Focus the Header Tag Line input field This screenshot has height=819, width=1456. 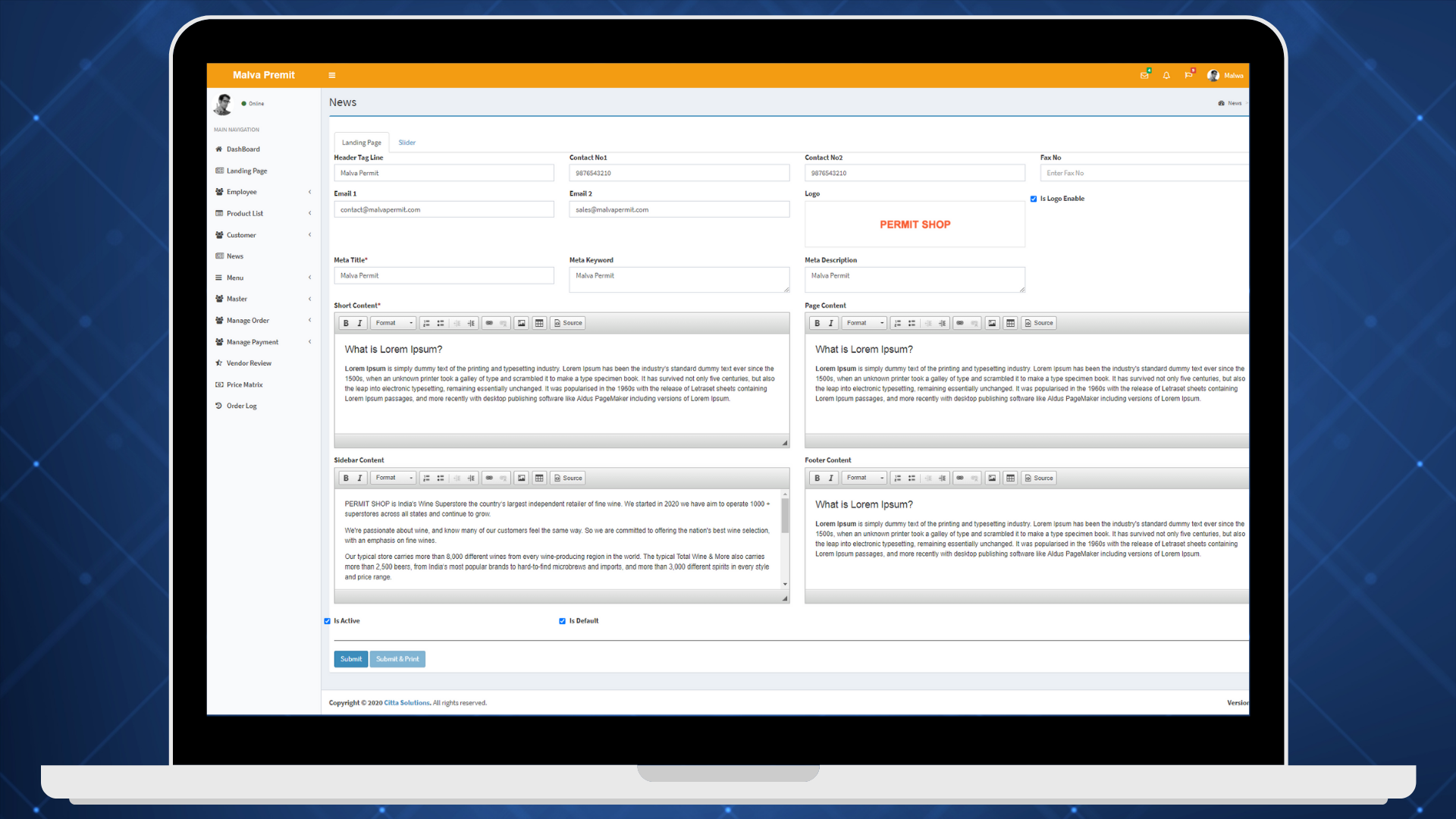coord(444,173)
